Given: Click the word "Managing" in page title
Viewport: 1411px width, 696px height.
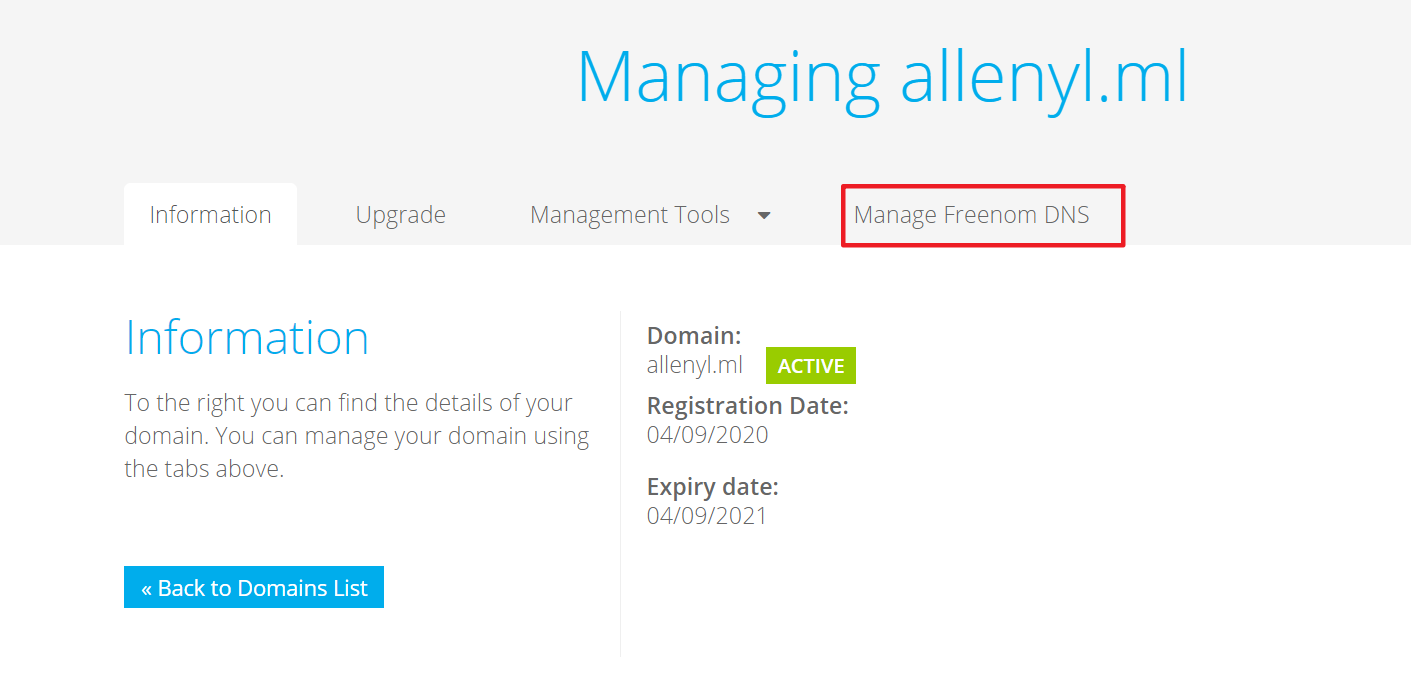Looking at the screenshot, I should (x=728, y=77).
